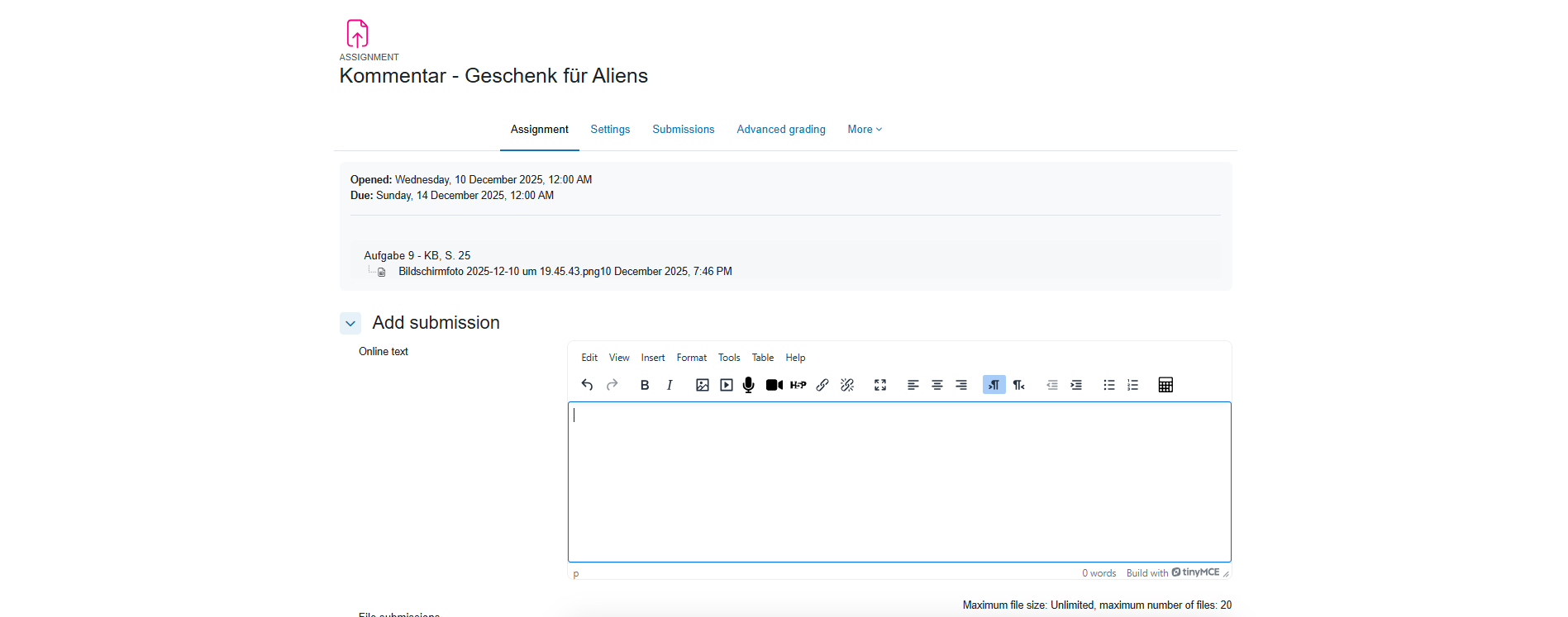This screenshot has height=617, width=1568.
Task: Toggle italic formatting in the editor
Action: (670, 385)
